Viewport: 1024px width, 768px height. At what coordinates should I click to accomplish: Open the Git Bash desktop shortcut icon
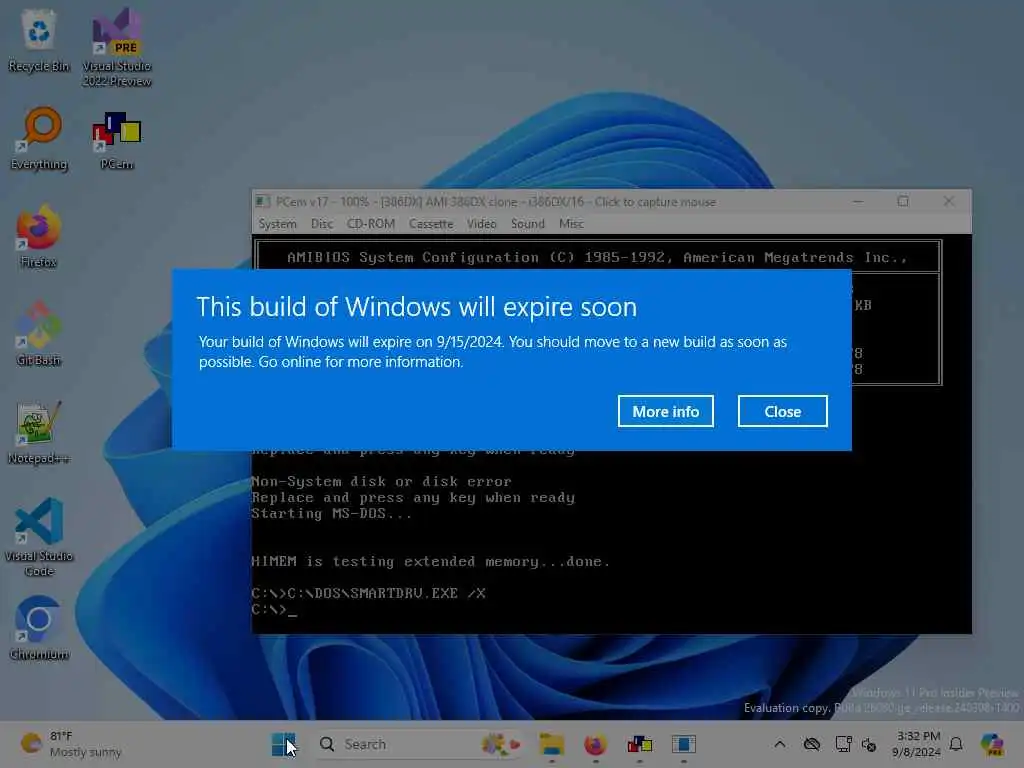[x=39, y=334]
